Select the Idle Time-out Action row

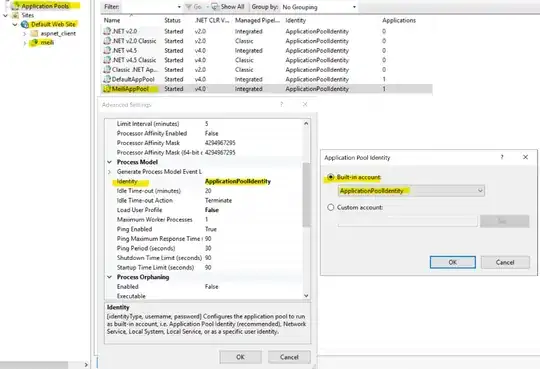click(204, 201)
